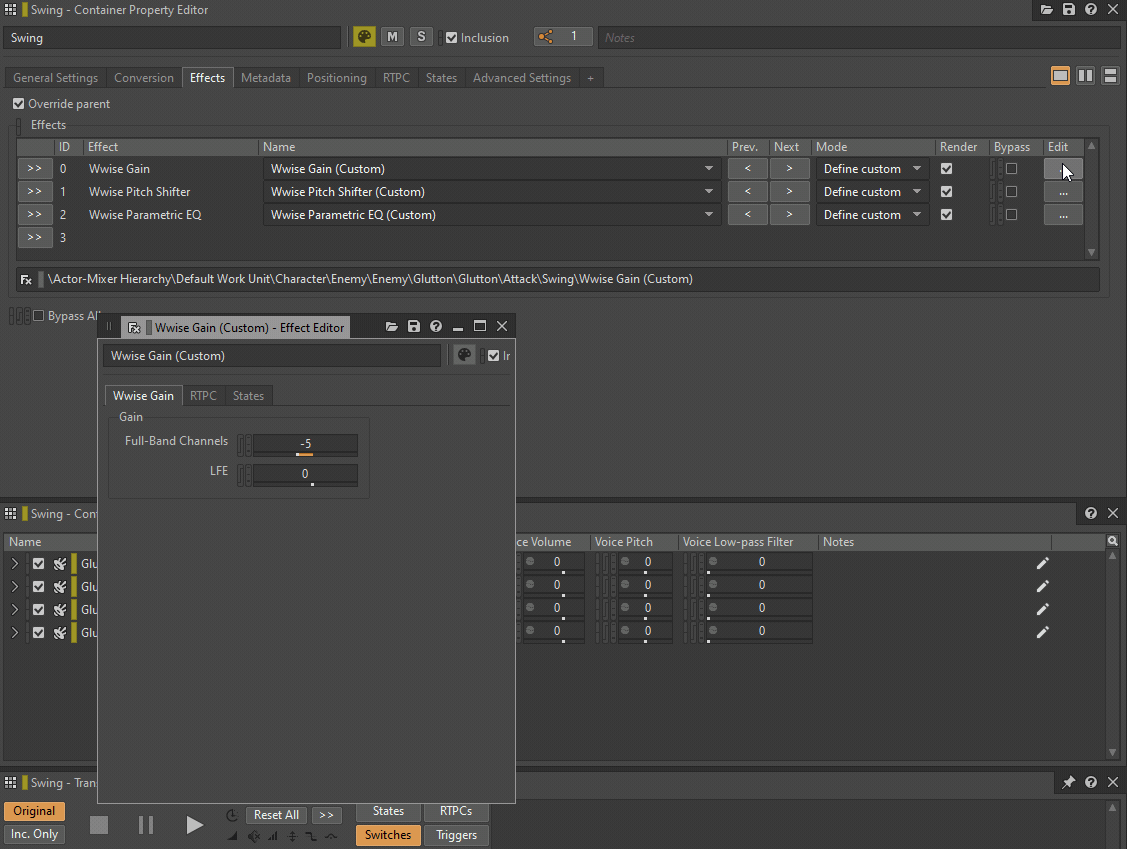Click the share references icon
The width and height of the screenshot is (1127, 849).
(546, 37)
